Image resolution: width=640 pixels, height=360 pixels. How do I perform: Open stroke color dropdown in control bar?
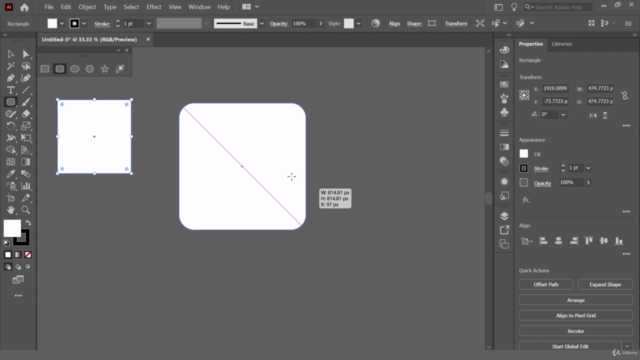point(84,24)
